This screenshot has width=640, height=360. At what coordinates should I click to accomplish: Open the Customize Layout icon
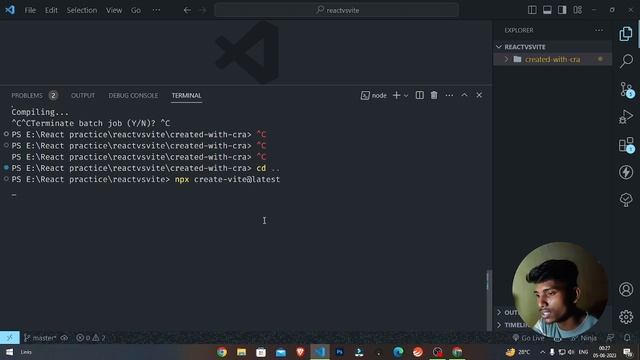577,10
